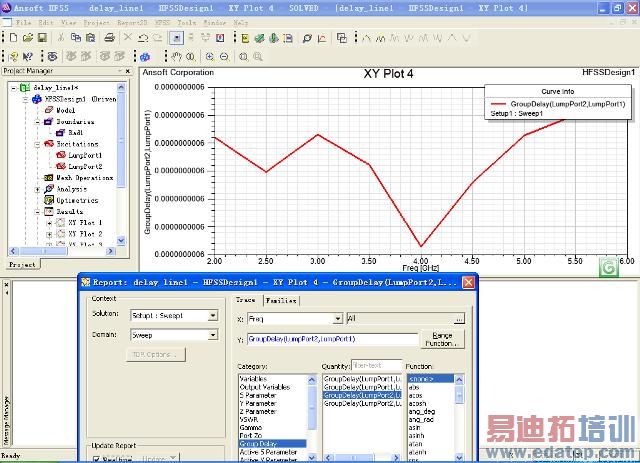Collapse the Excitations tree node
The width and height of the screenshot is (640, 463).
click(x=37, y=144)
